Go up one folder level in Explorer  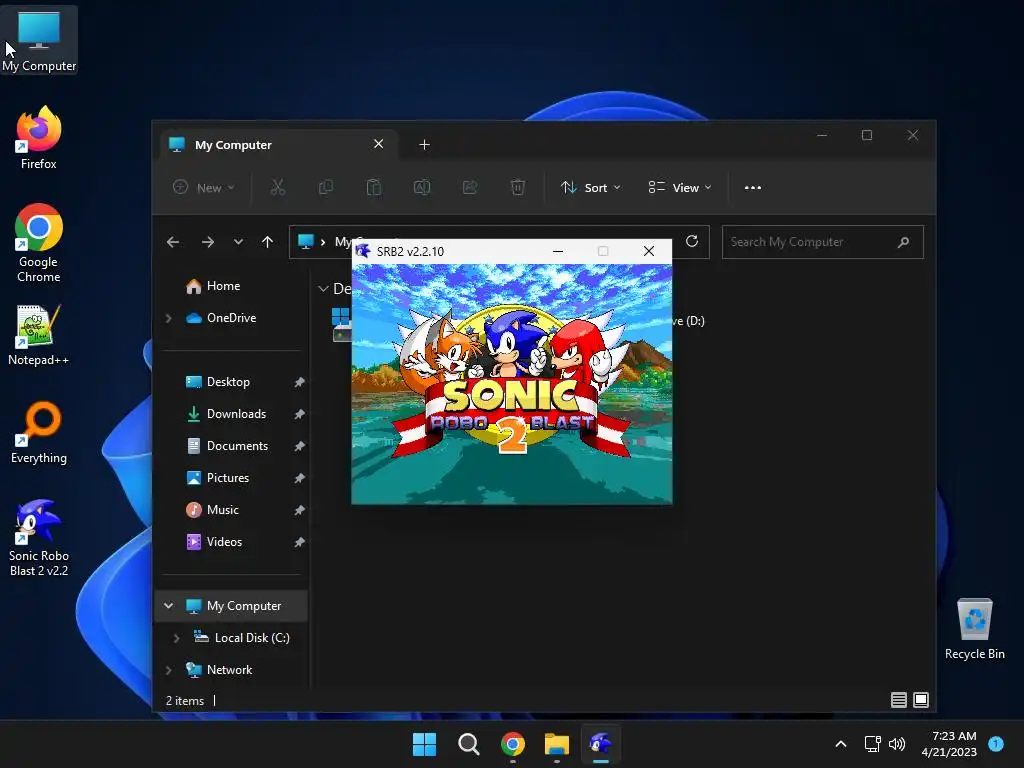tap(267, 242)
